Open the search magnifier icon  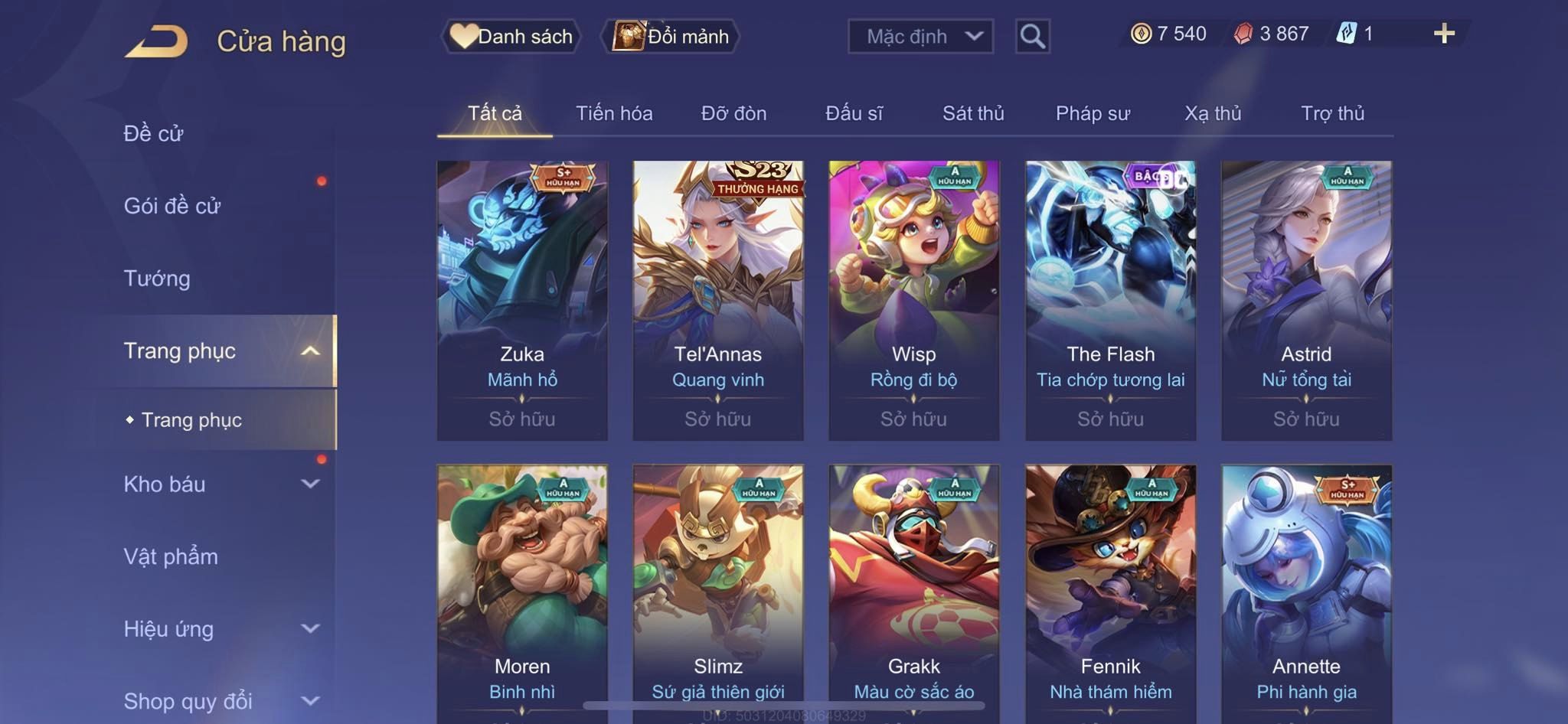pyautogui.click(x=1032, y=36)
